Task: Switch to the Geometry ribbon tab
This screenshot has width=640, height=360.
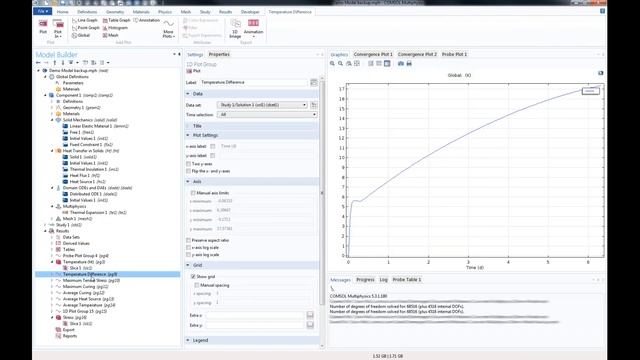Action: pyautogui.click(x=115, y=12)
